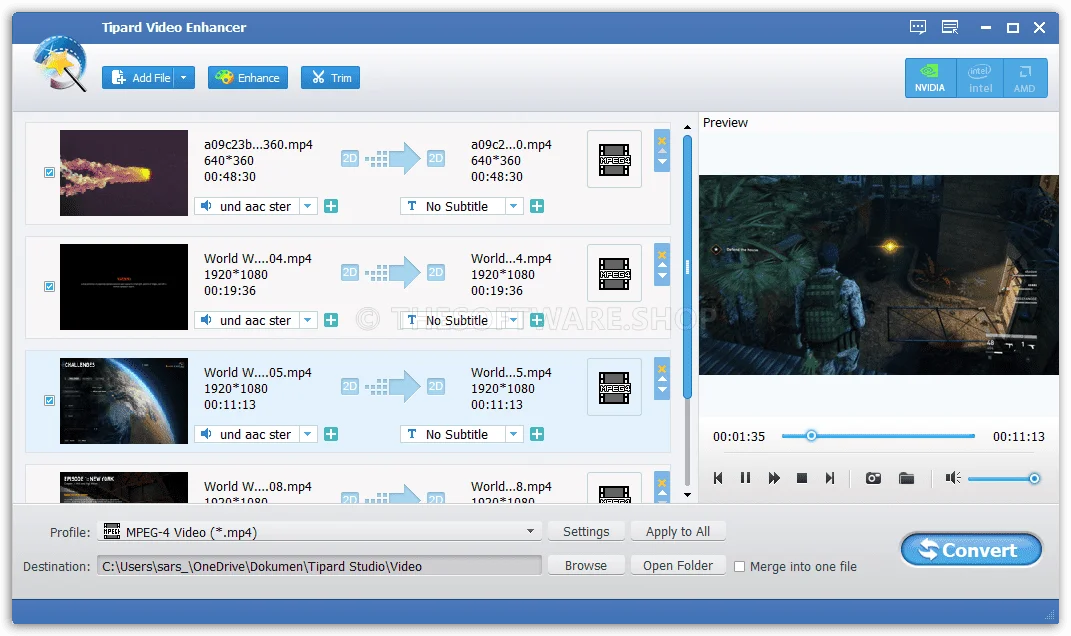
Task: Enable NVIDIA acceleration
Action: tap(930, 78)
